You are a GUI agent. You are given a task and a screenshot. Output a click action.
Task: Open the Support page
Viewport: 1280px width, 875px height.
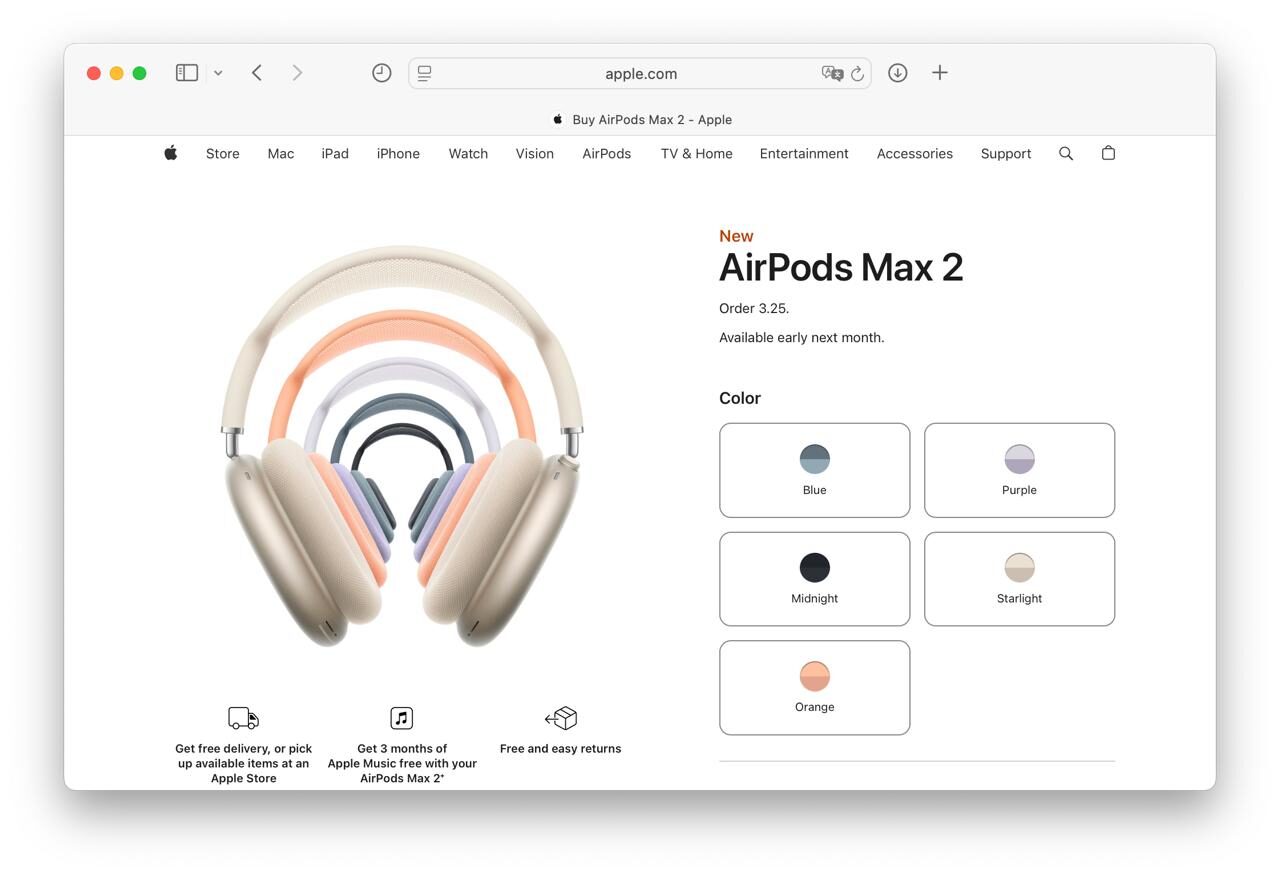[1005, 153]
